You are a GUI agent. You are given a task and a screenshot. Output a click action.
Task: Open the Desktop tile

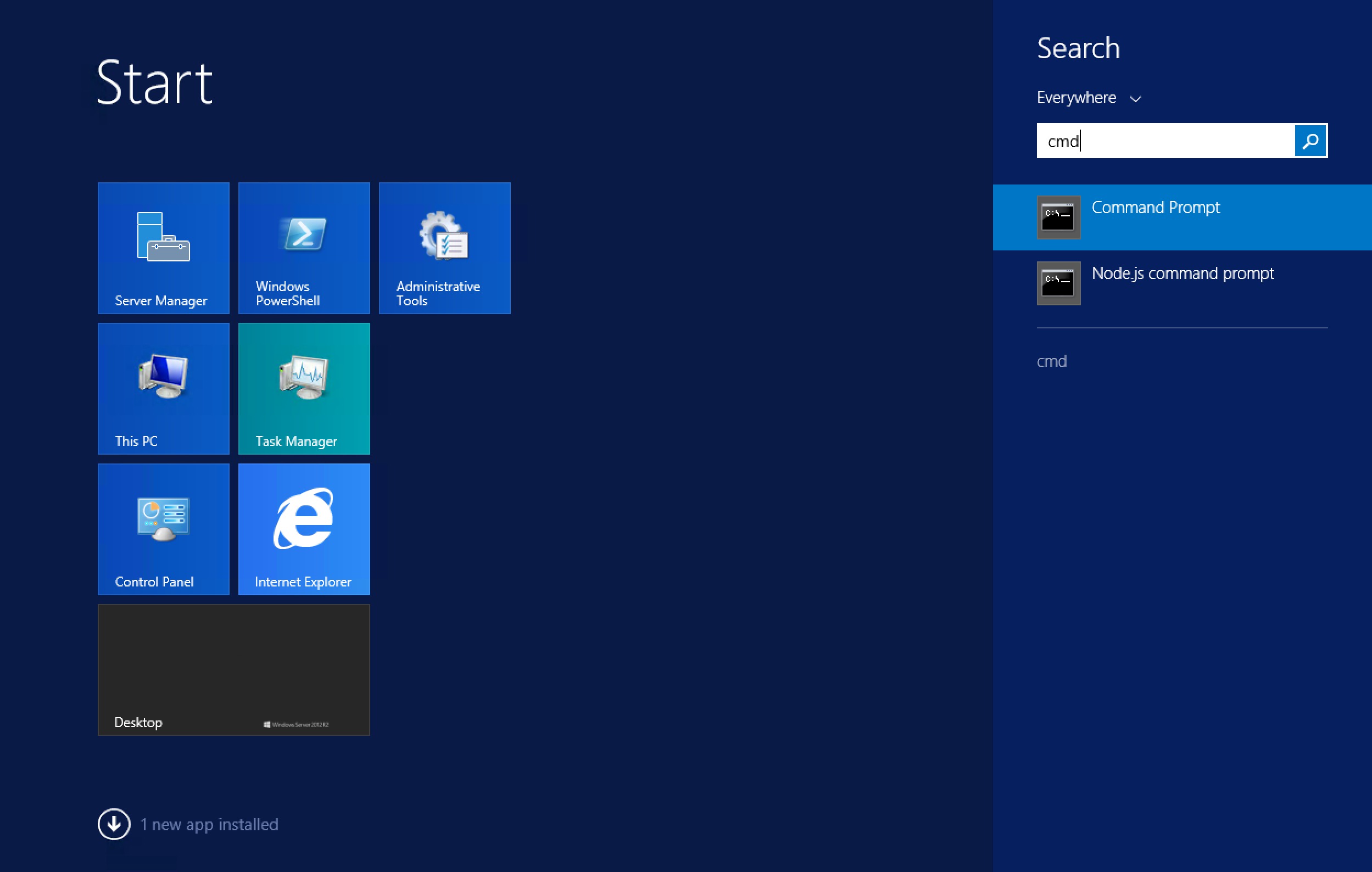pyautogui.click(x=233, y=669)
